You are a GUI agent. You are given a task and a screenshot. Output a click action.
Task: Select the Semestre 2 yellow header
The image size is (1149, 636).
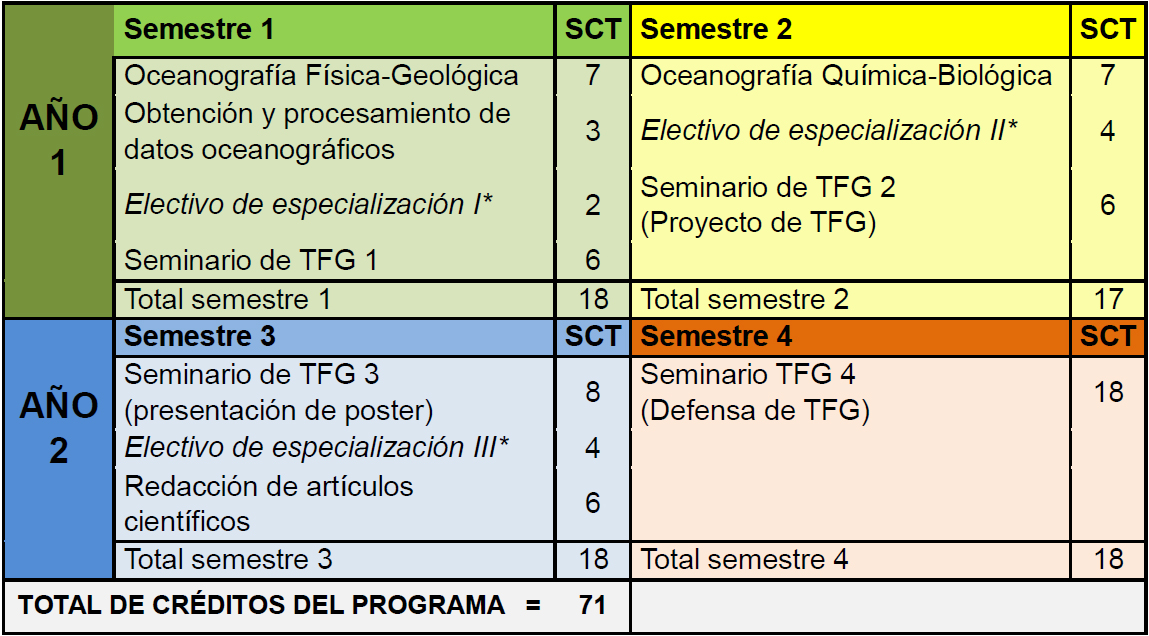716,30
